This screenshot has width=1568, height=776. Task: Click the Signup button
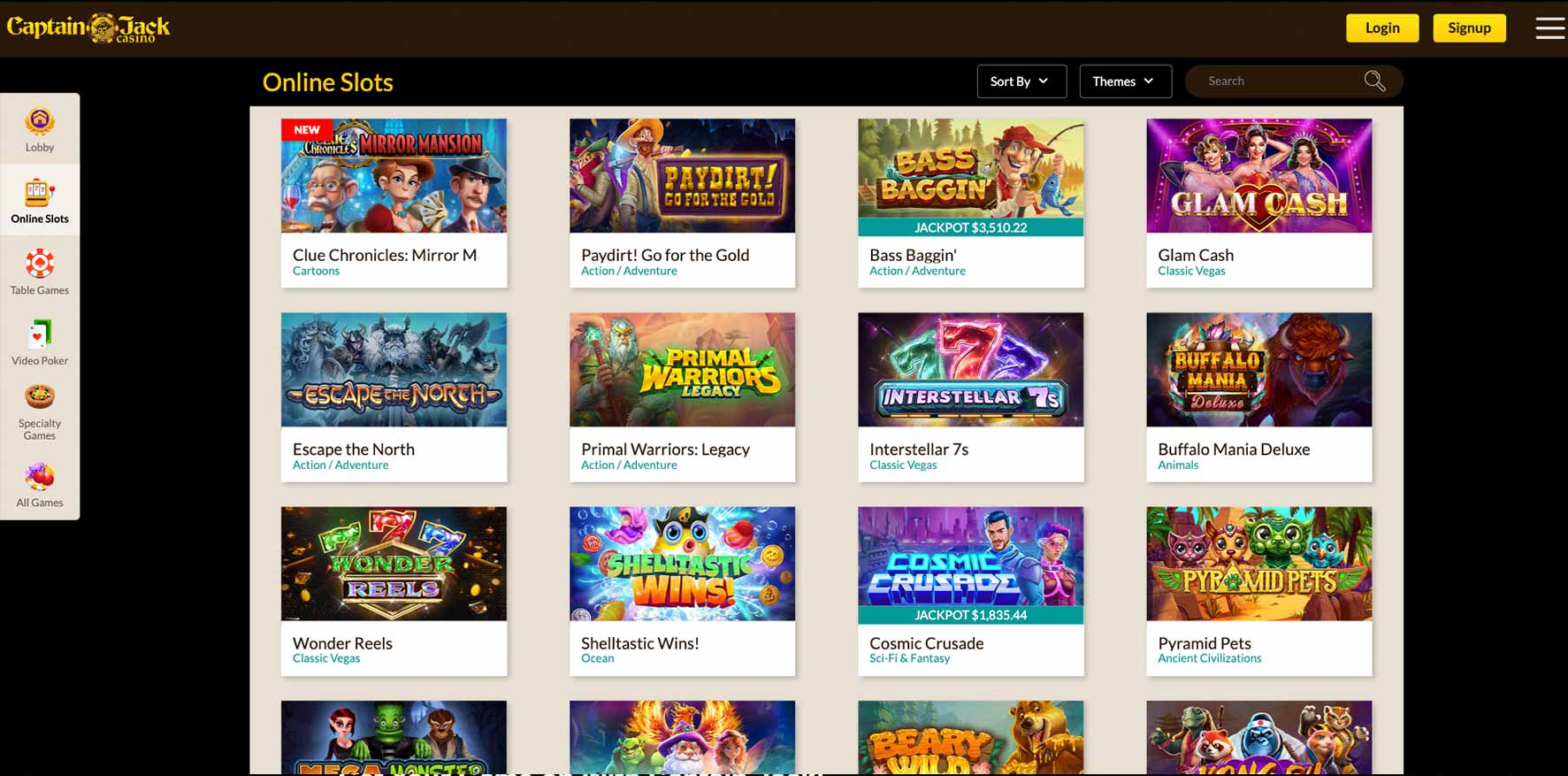[x=1469, y=27]
